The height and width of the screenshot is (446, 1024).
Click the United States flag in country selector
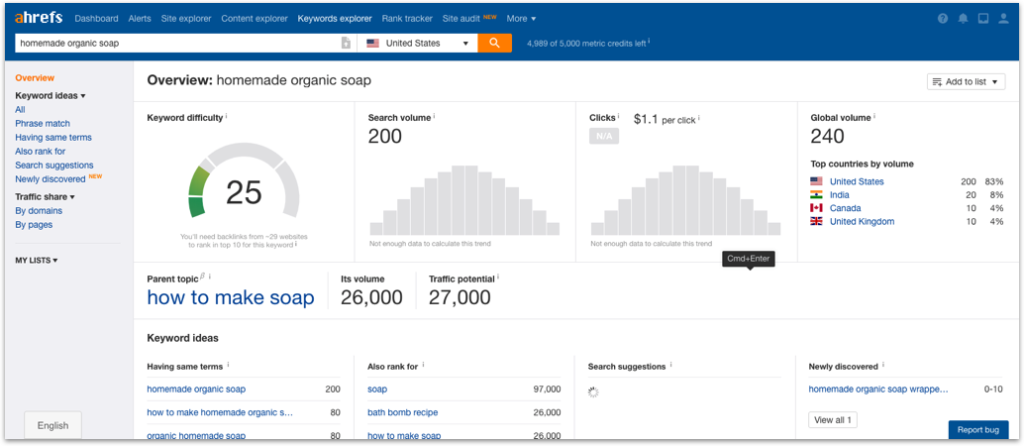tap(373, 43)
